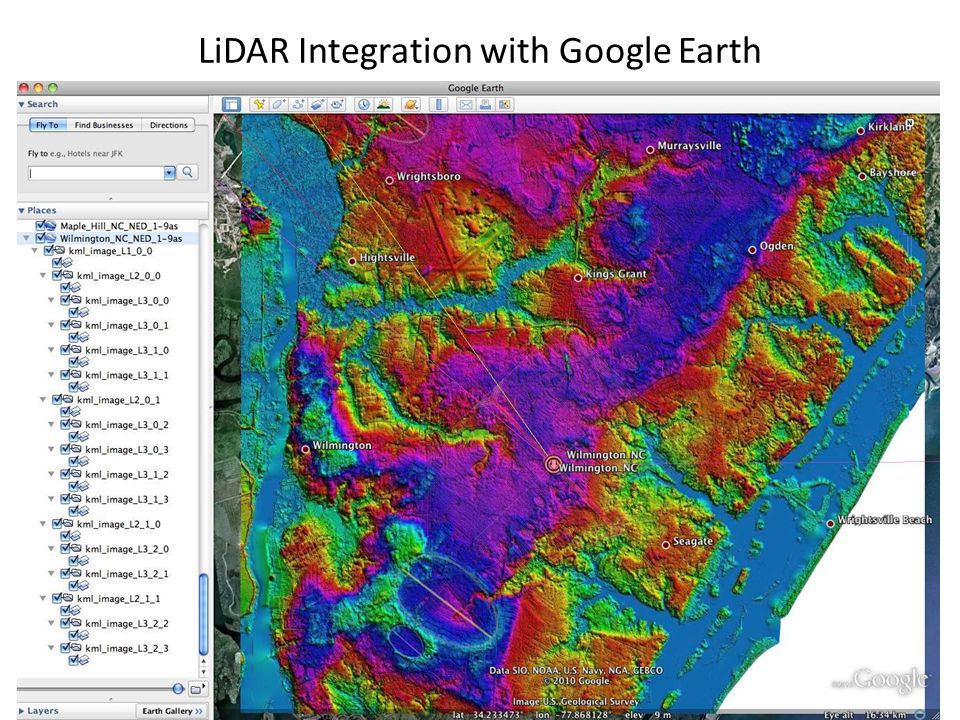This screenshot has width=960, height=720.
Task: Collapse the kml_image_L3_0_1 tree node
Action: 51,325
